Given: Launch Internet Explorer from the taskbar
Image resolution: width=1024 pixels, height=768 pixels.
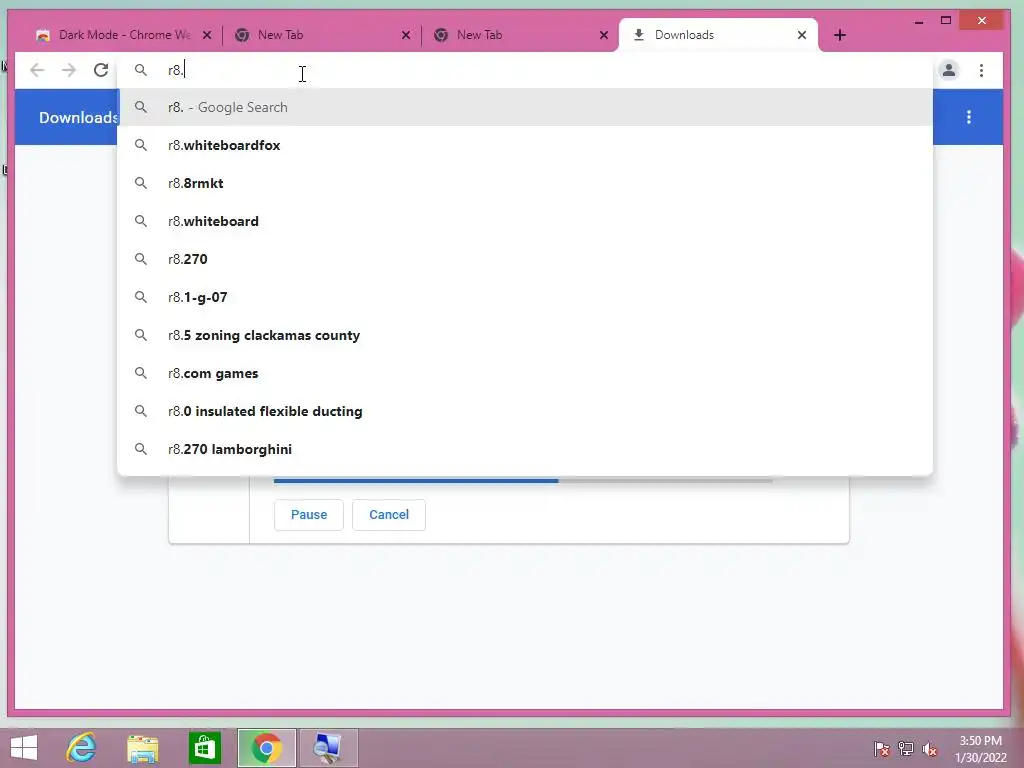Looking at the screenshot, I should 82,748.
